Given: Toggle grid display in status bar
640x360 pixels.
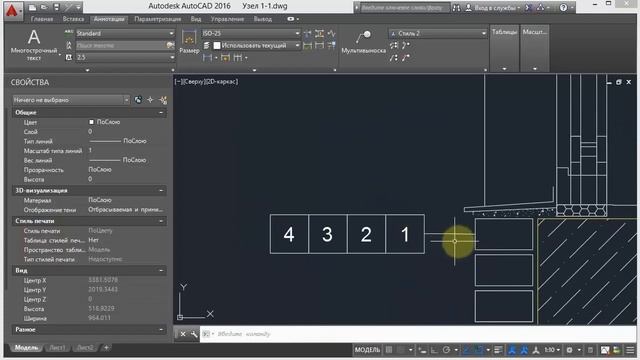Looking at the screenshot, I should click(389, 350).
